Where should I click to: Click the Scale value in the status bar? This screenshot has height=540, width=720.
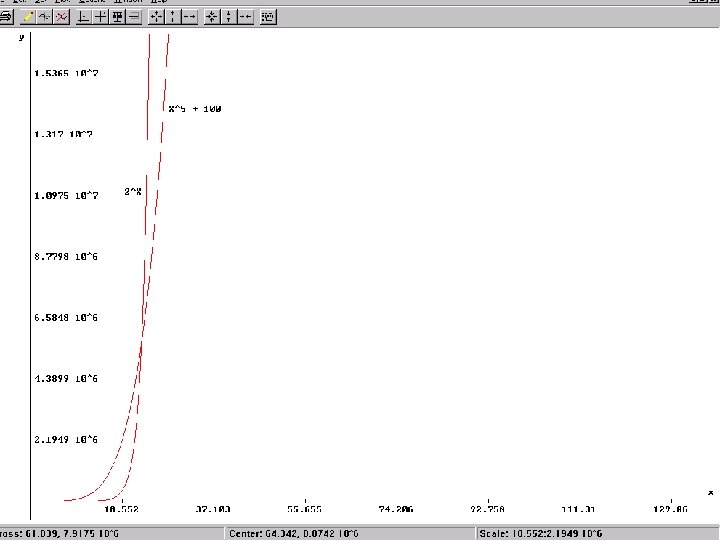(x=598, y=534)
